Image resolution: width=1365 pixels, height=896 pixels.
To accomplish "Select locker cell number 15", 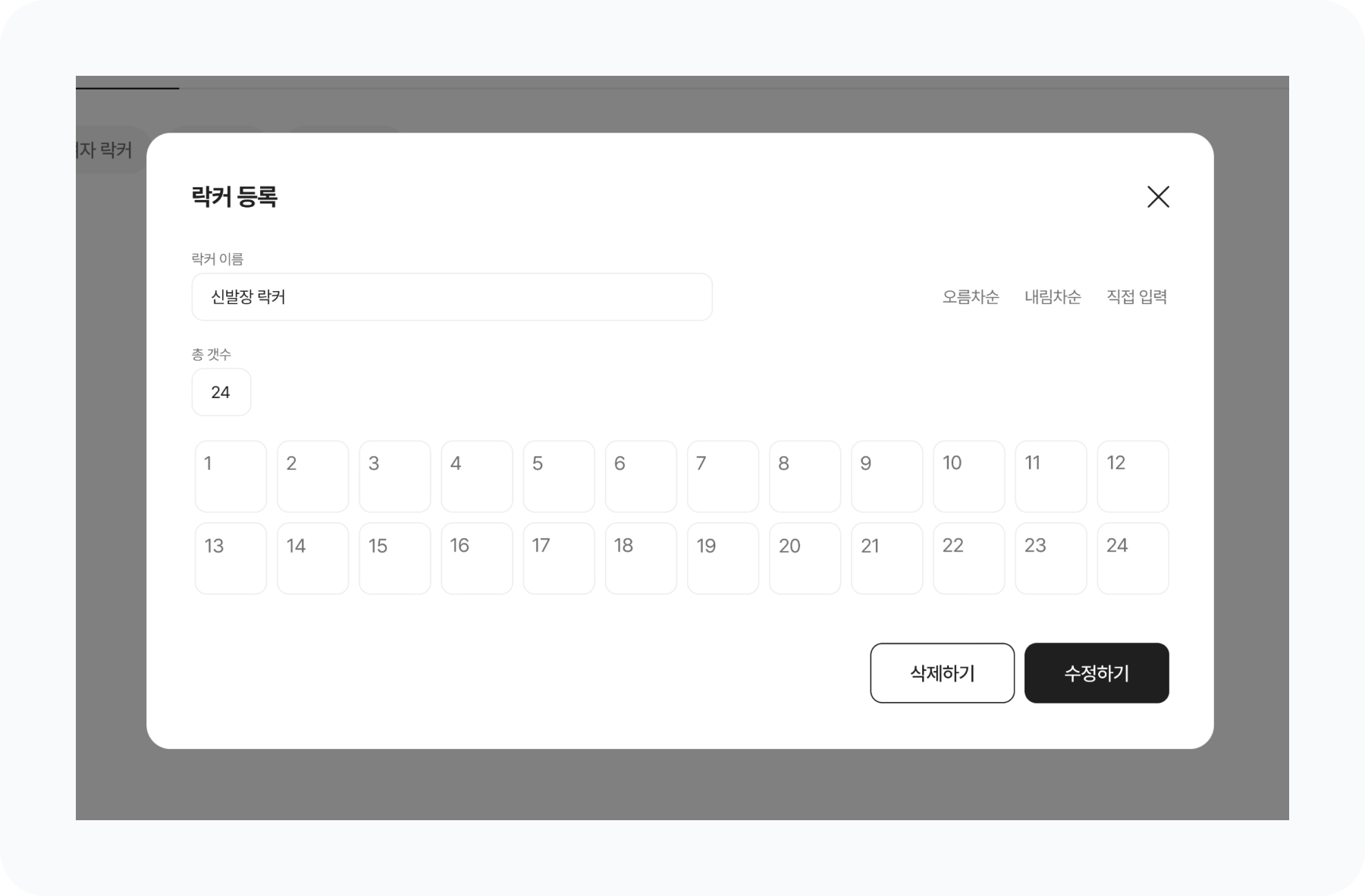I will (395, 559).
